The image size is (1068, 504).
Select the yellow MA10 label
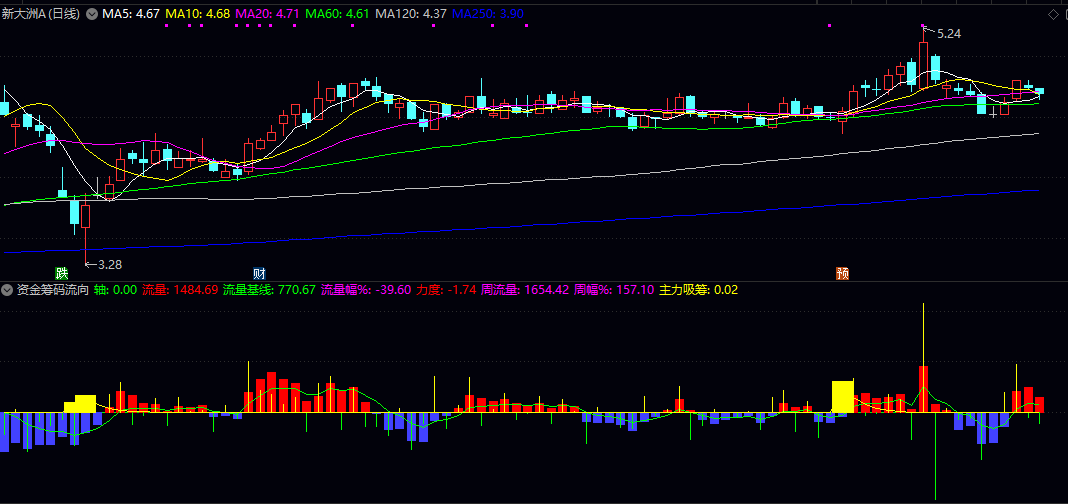[196, 14]
